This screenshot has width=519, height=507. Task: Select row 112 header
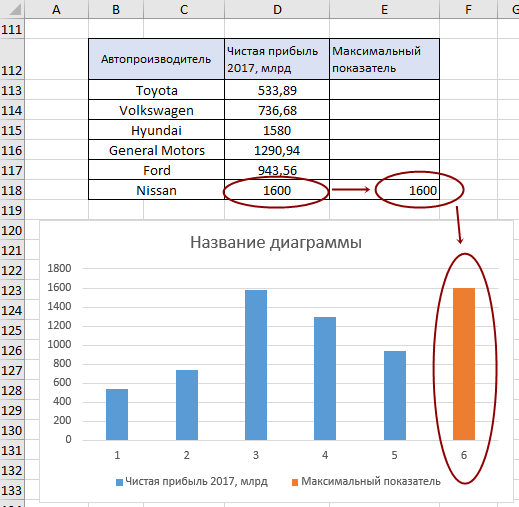click(12, 59)
